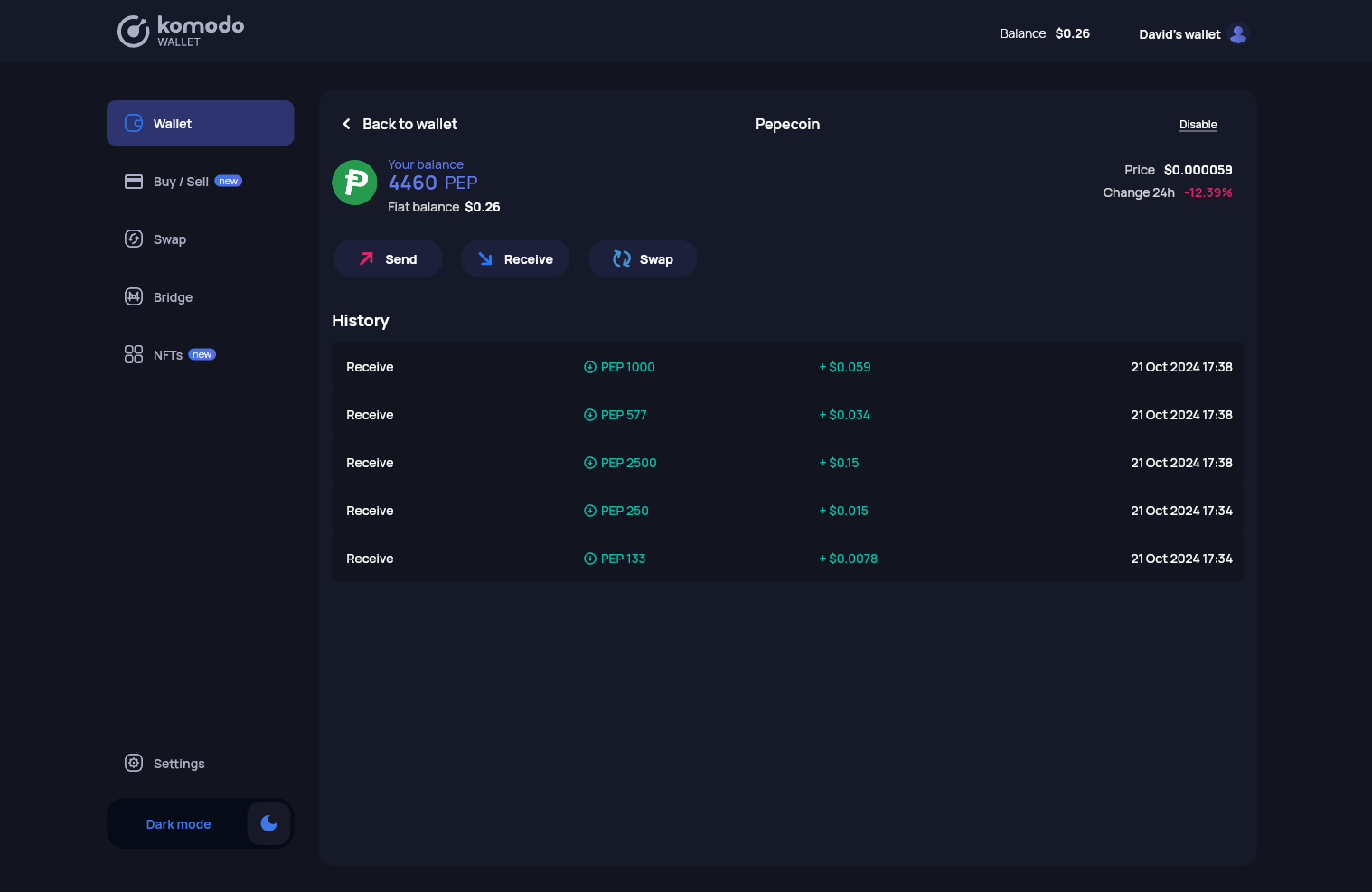Click the Buy / Sell card icon
This screenshot has height=892, width=1372.
134,181
